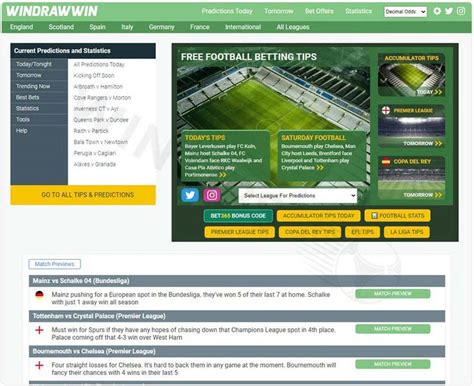Open the settings gear icon in header
474x386 pixels.
[437, 11]
